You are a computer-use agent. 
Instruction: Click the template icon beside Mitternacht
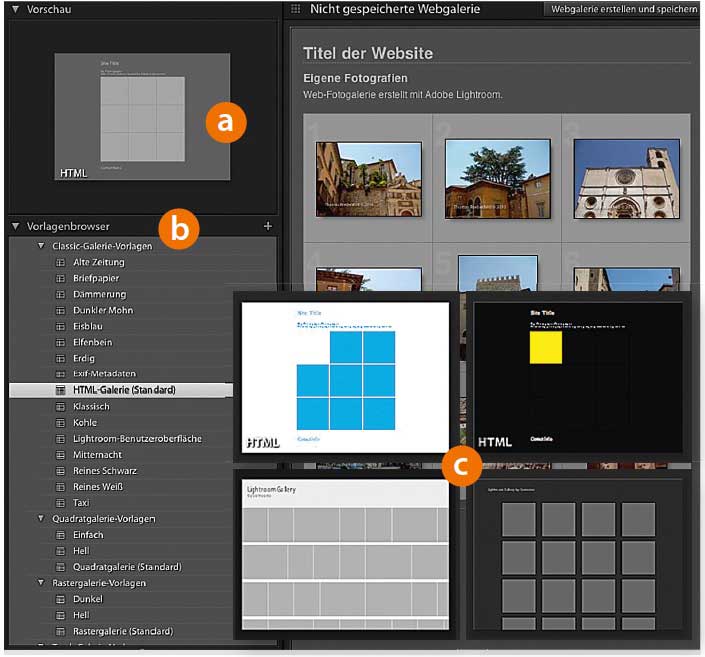59,454
